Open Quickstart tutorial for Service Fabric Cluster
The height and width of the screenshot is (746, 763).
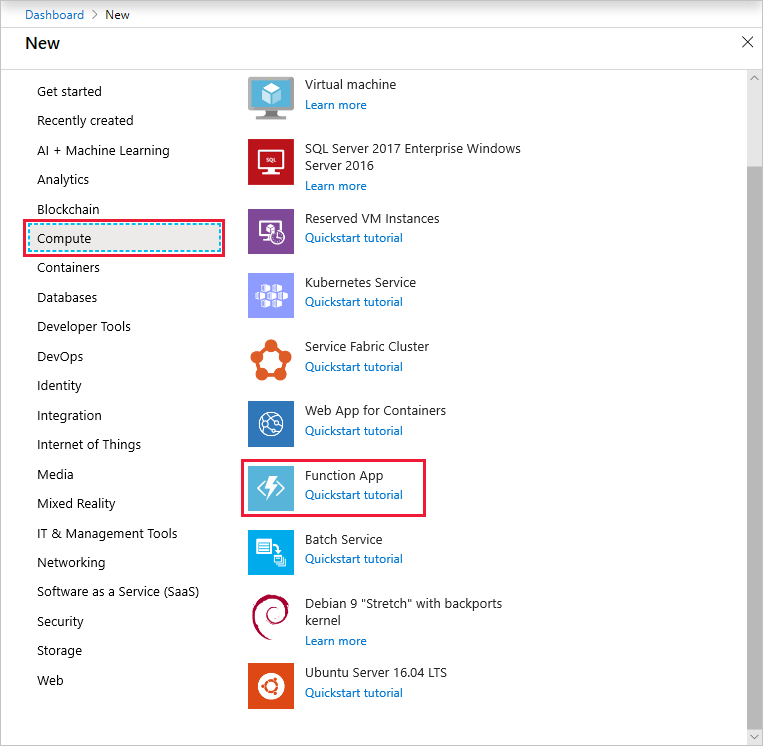354,367
